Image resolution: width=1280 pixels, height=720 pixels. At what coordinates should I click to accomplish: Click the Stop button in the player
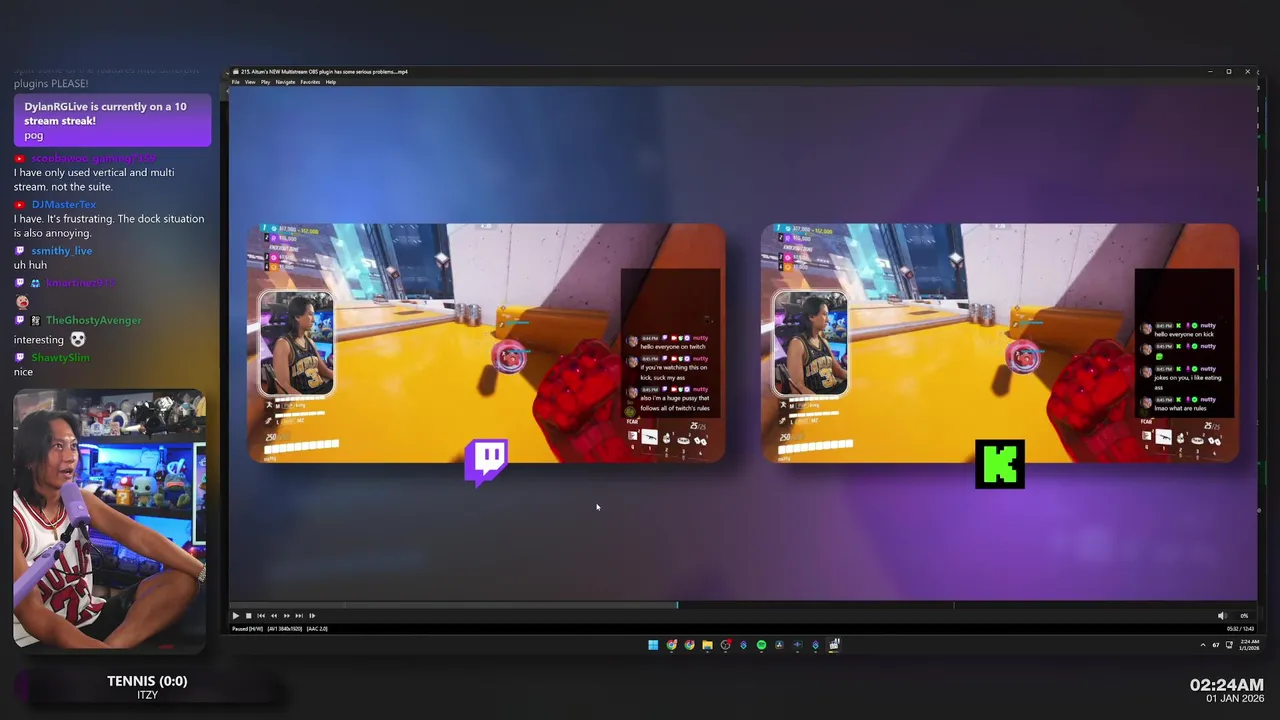point(248,616)
